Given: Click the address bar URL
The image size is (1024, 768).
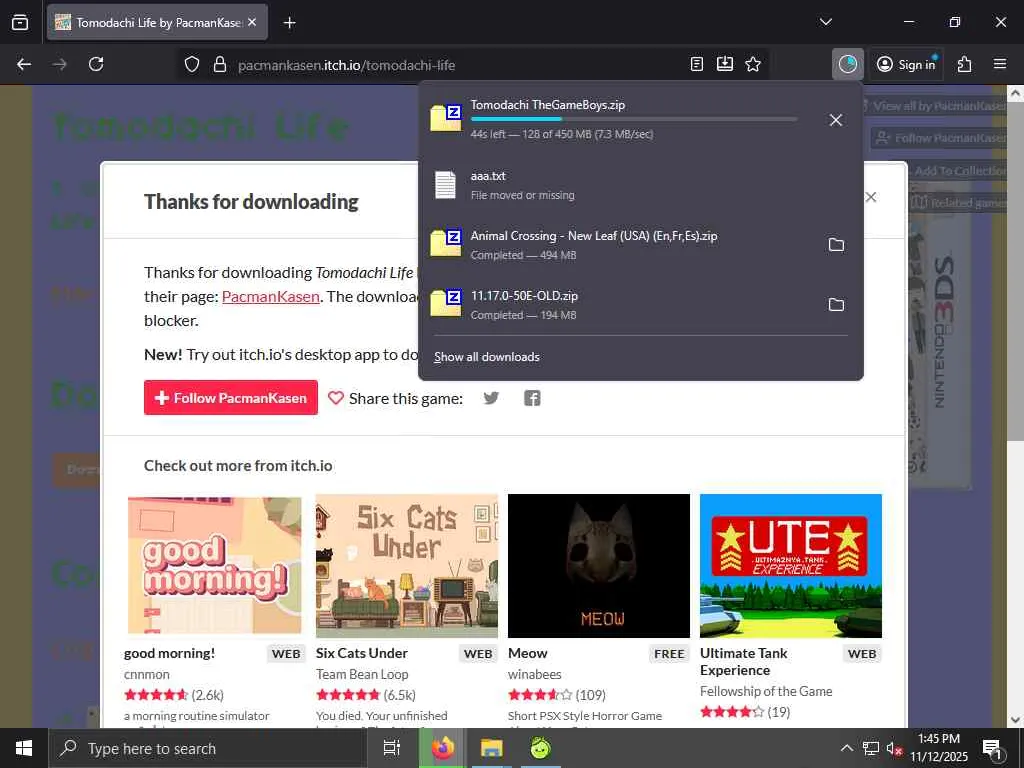Looking at the screenshot, I should tap(346, 65).
